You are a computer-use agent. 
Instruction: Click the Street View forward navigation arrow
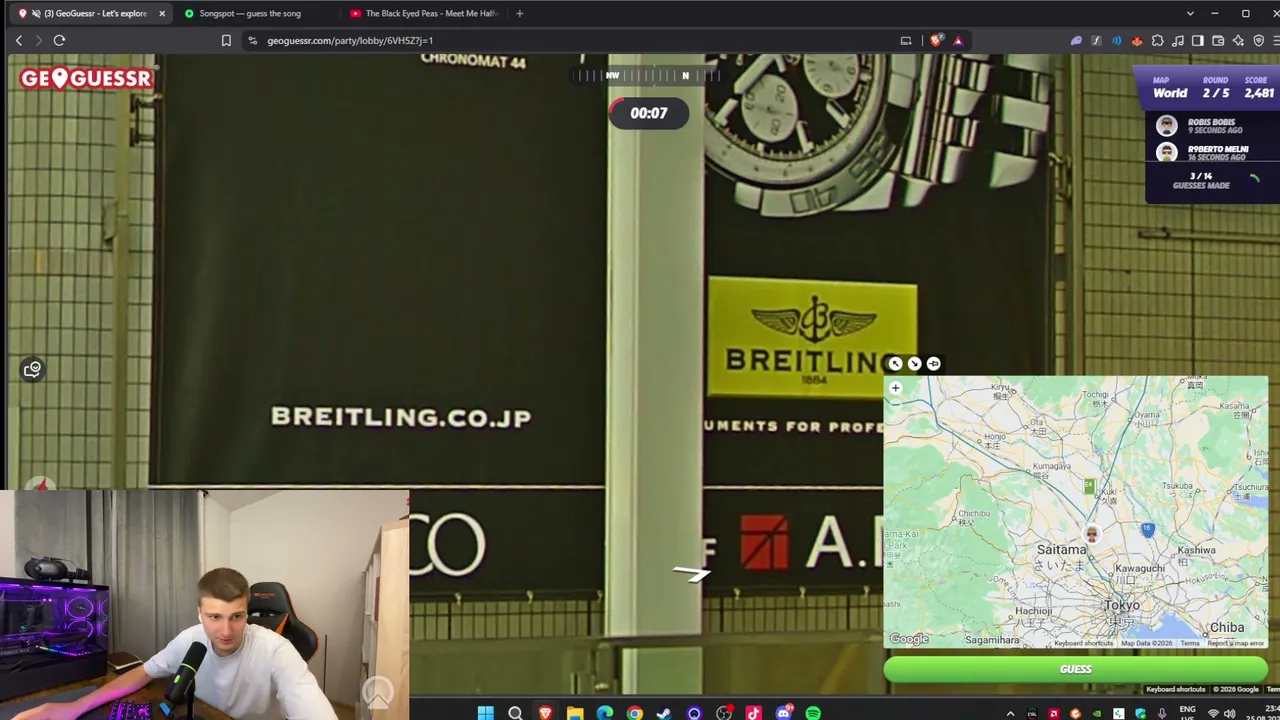coord(691,572)
